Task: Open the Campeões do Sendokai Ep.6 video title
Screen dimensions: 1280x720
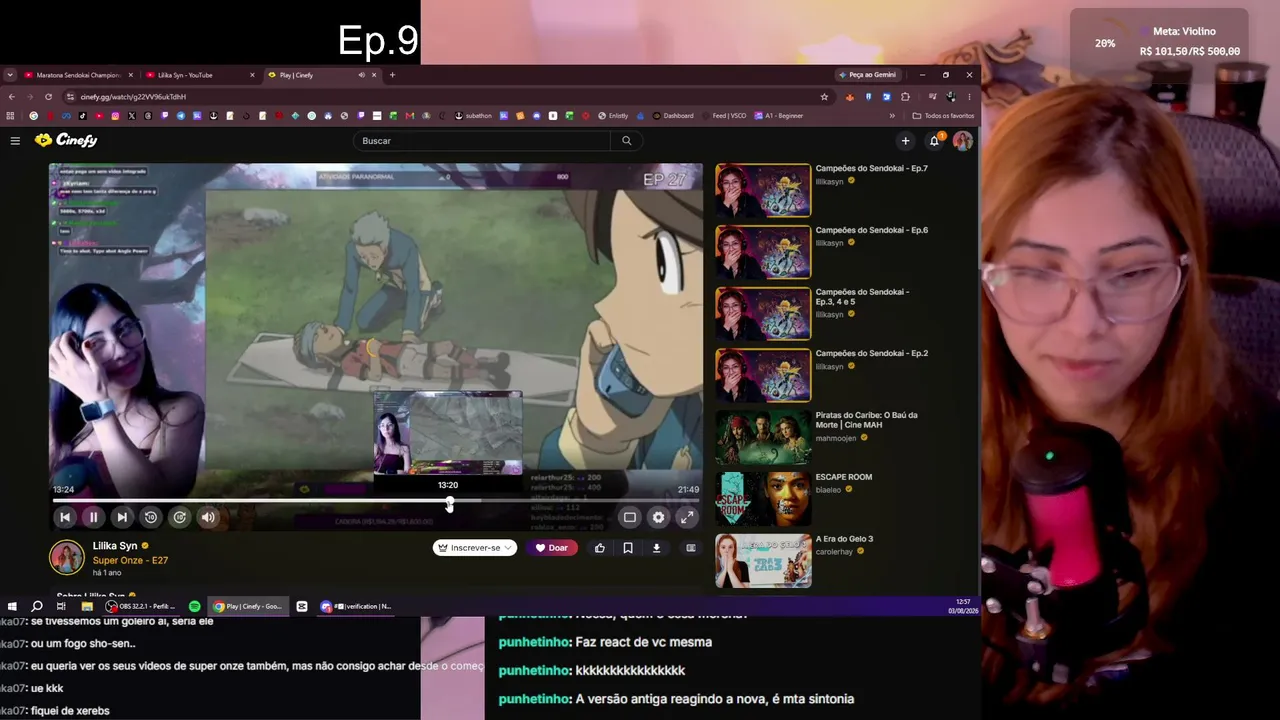Action: (x=872, y=230)
